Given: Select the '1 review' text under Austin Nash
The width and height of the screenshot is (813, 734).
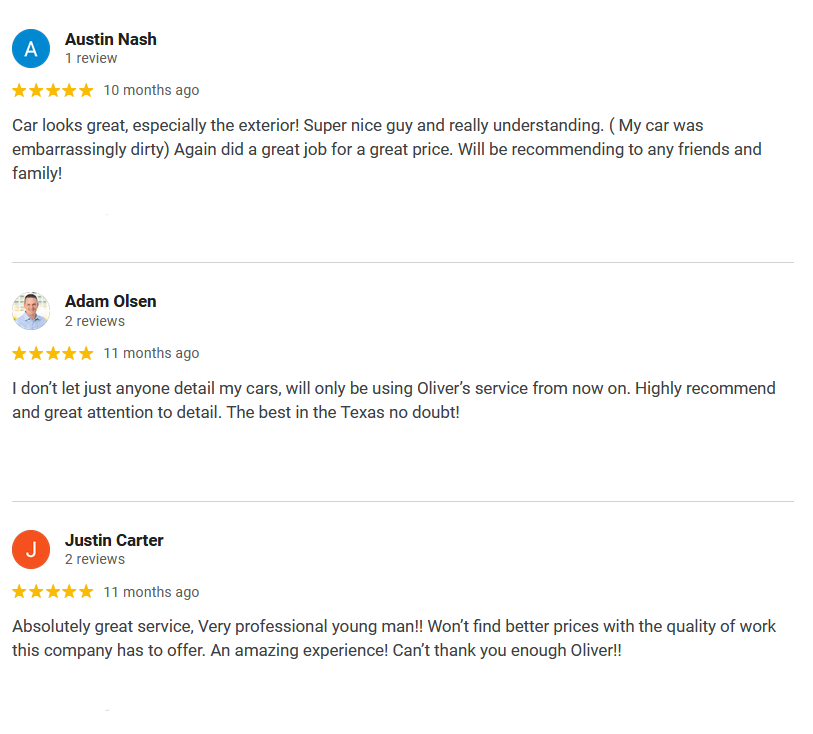Looking at the screenshot, I should [x=91, y=58].
